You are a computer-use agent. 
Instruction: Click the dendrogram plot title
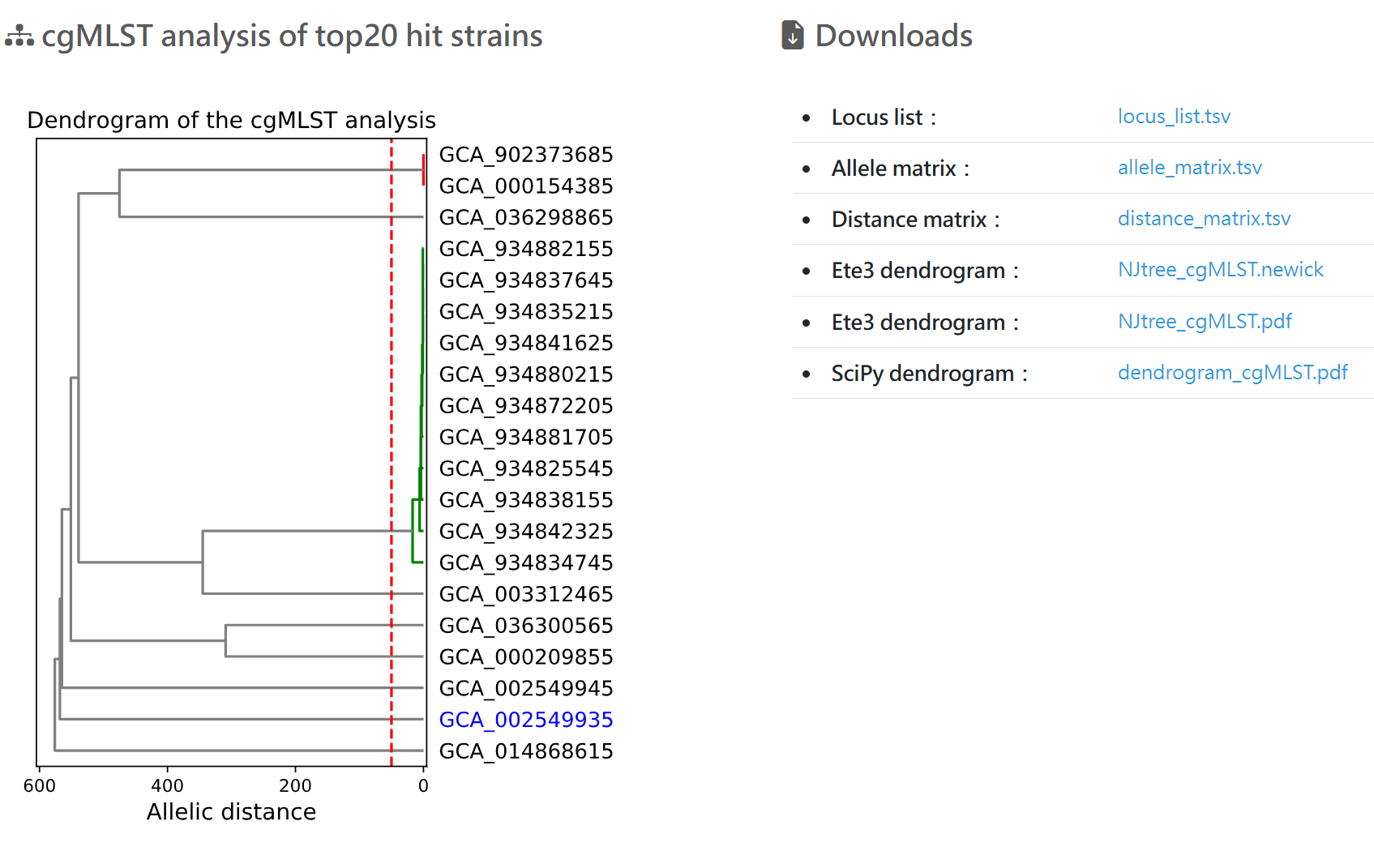pos(231,120)
